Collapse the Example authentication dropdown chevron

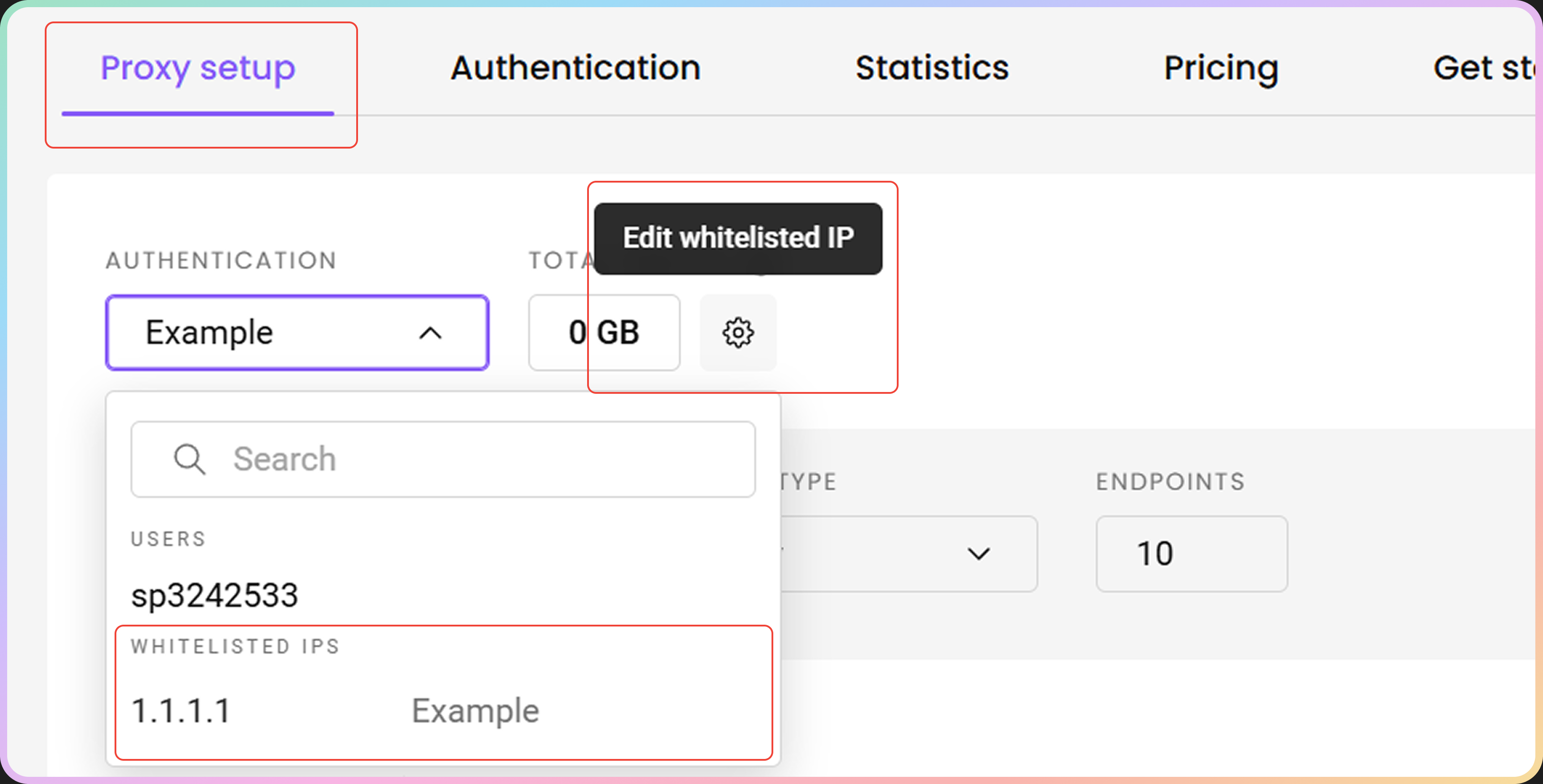(430, 333)
